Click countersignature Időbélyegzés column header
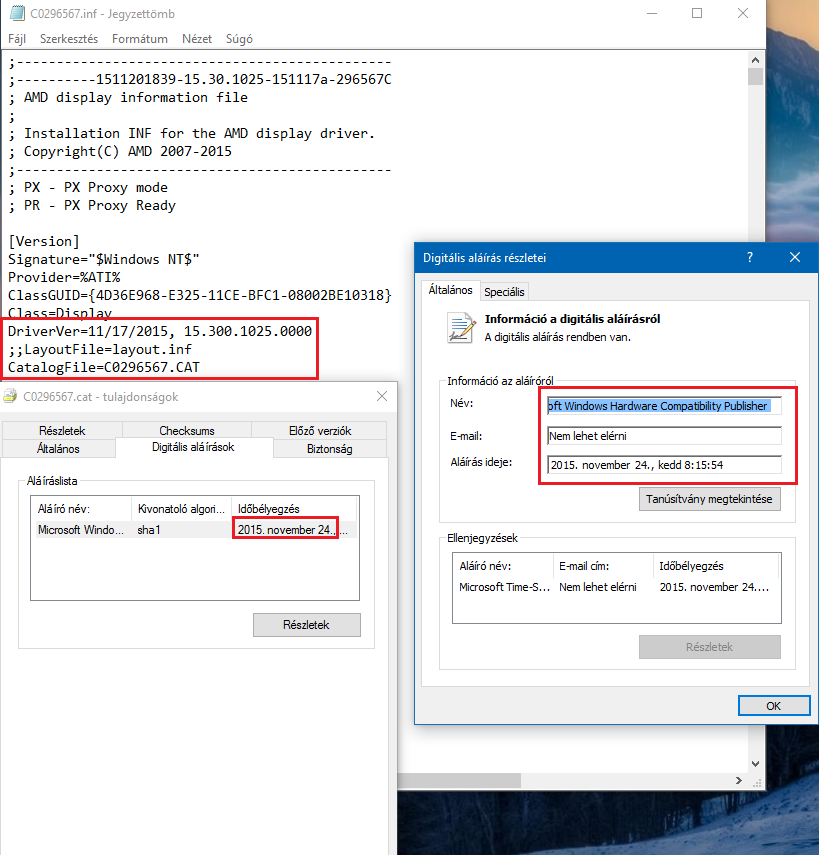The width and height of the screenshot is (819, 855). click(x=716, y=566)
